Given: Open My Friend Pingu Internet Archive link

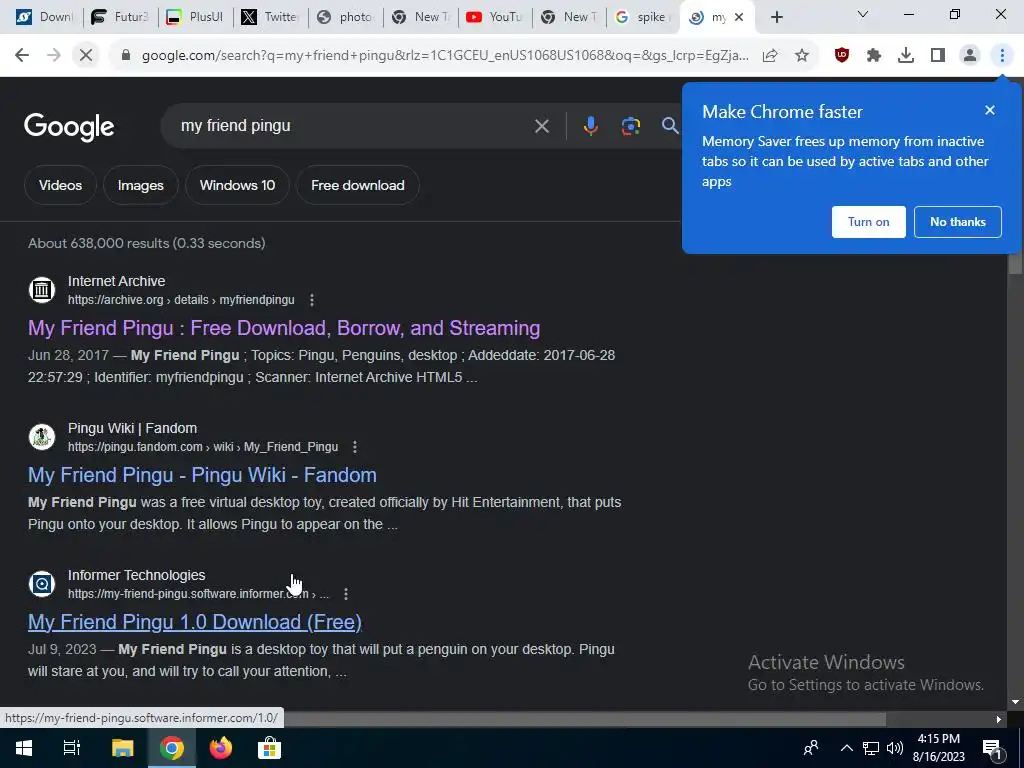Looking at the screenshot, I should click(284, 328).
